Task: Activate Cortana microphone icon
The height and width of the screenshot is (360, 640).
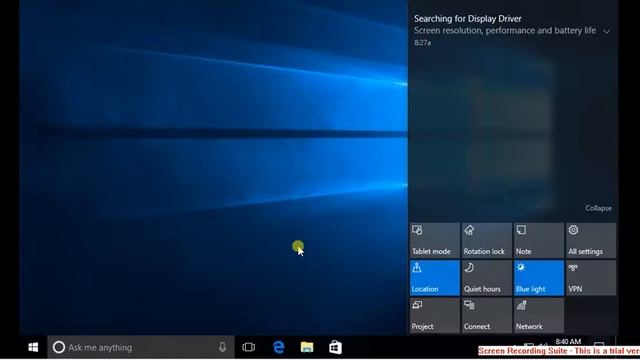Action: coord(222,347)
